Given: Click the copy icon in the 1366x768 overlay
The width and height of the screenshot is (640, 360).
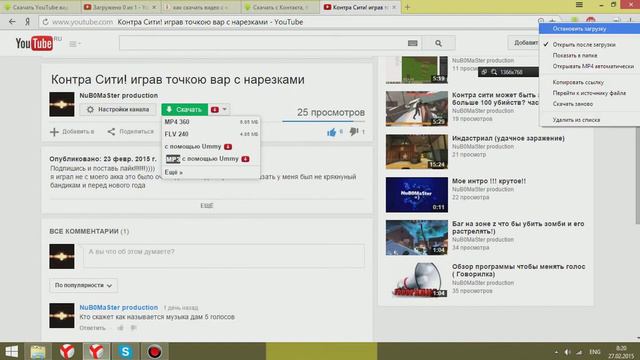Looking at the screenshot, I should pyautogui.click(x=484, y=72).
